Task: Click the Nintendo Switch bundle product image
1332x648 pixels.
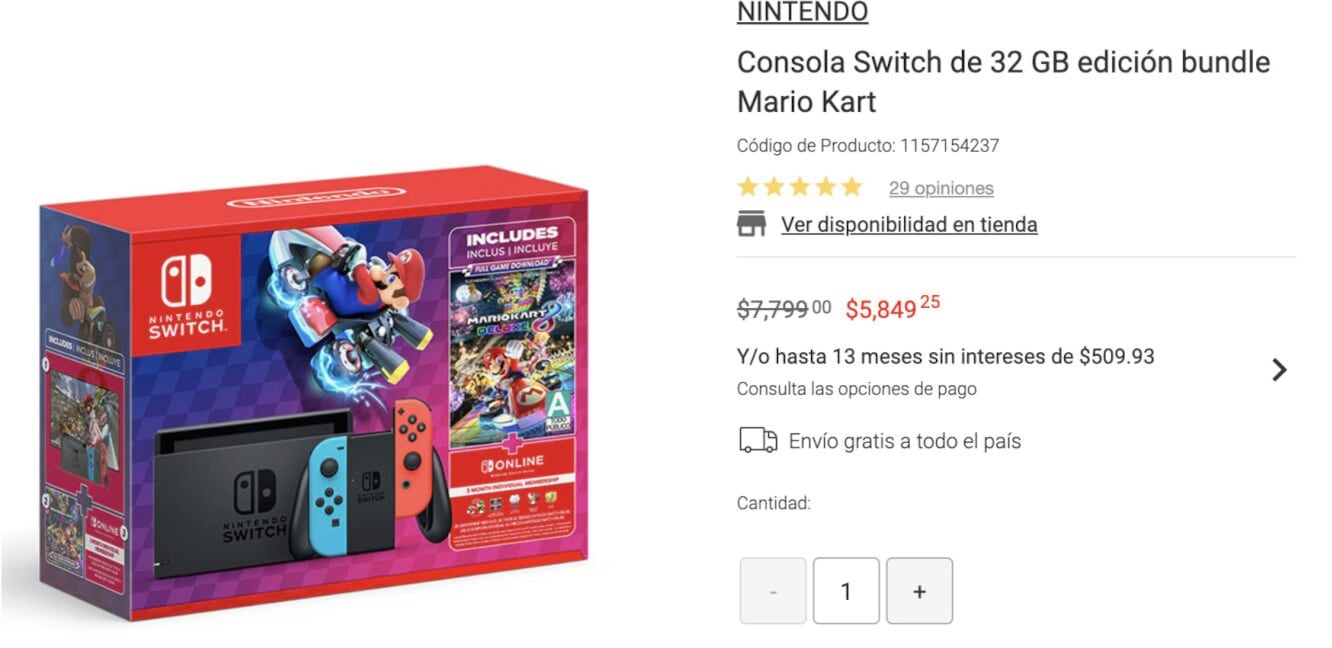Action: click(x=315, y=395)
